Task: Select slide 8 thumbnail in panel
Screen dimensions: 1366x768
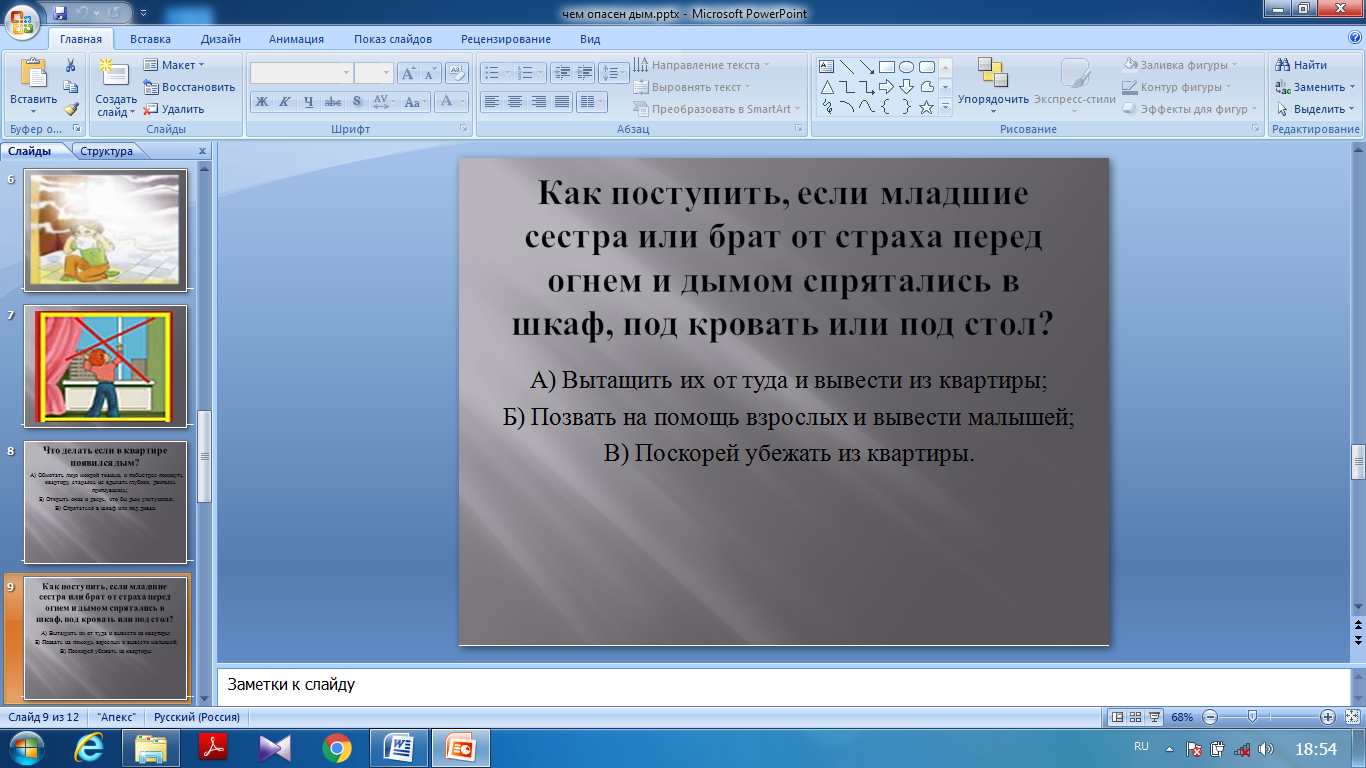Action: click(105, 502)
